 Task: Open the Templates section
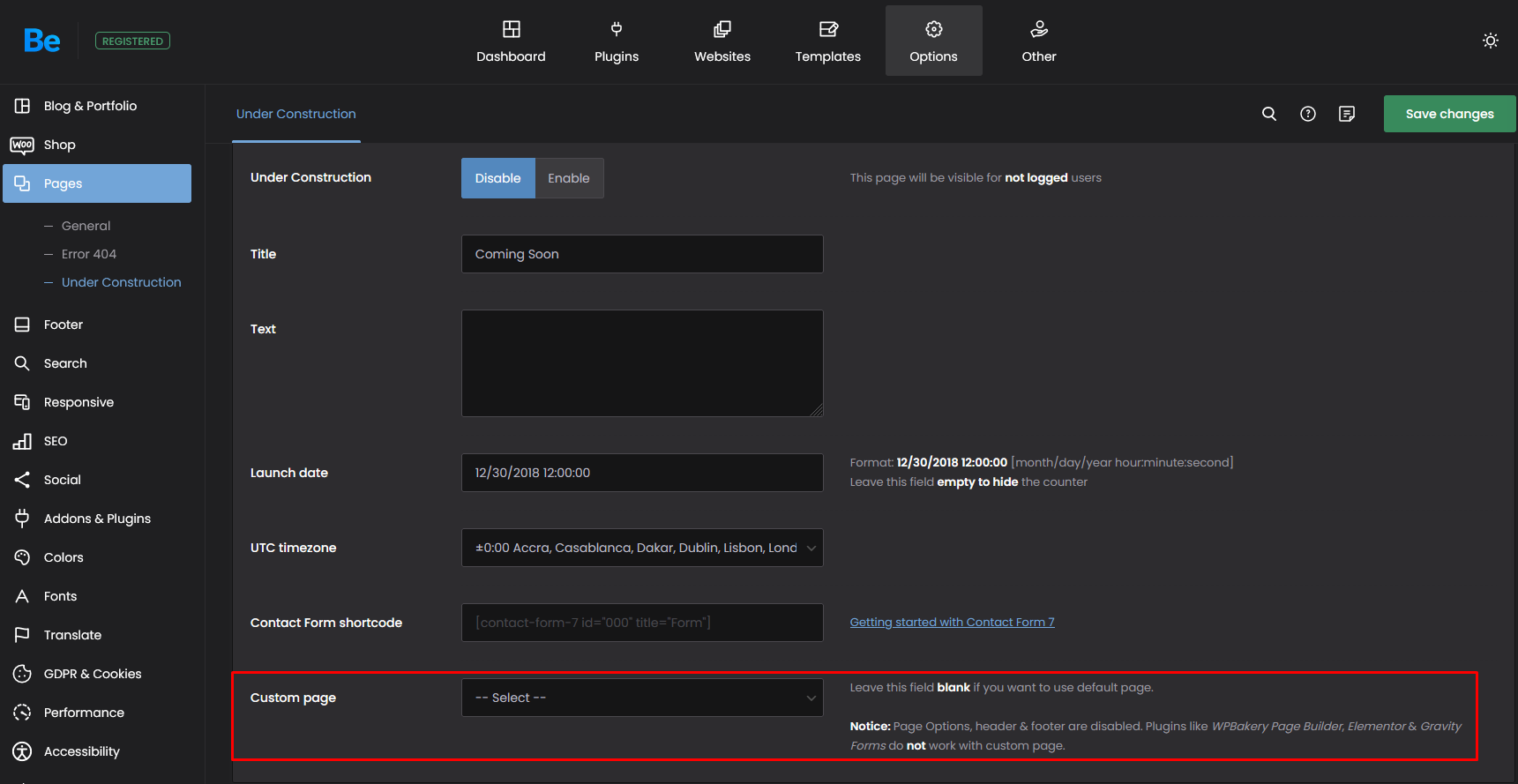828,41
